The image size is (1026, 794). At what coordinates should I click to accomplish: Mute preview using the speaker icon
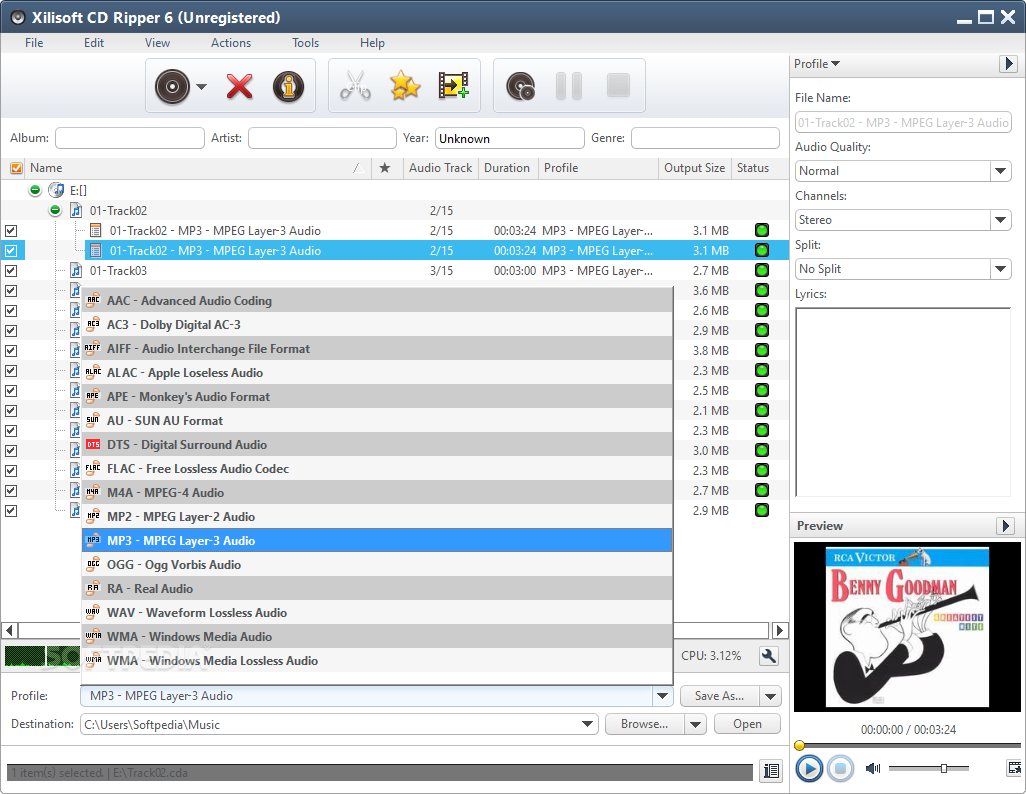873,768
